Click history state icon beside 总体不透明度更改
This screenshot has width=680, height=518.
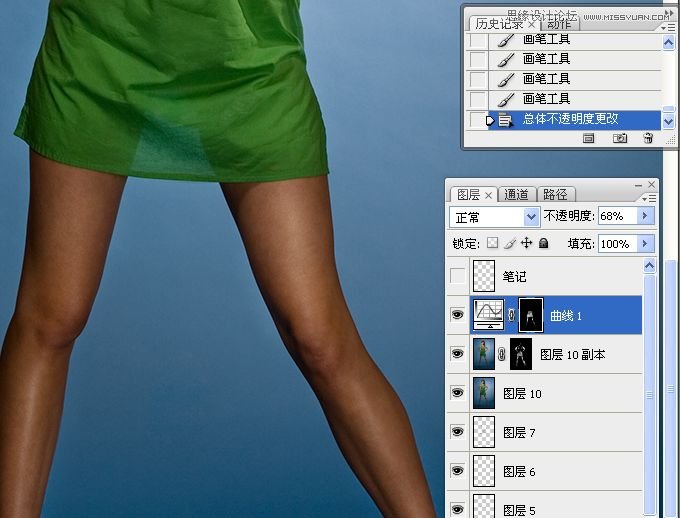click(x=504, y=119)
